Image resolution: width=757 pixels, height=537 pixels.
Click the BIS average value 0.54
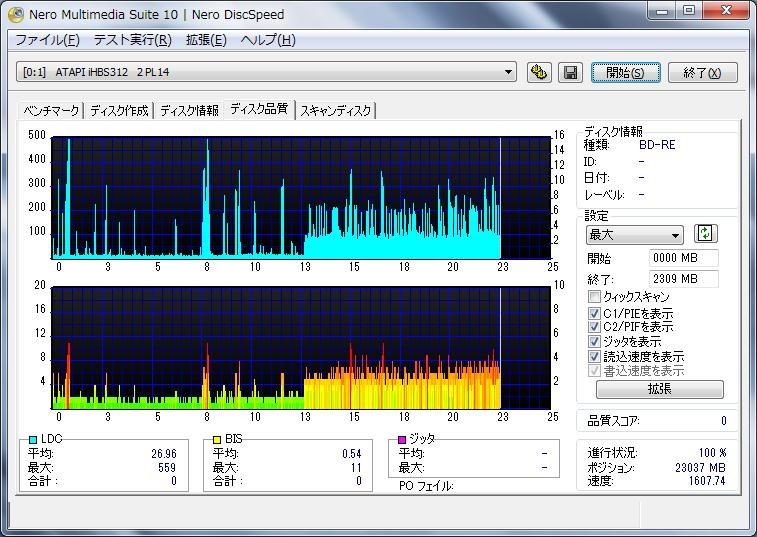(351, 454)
